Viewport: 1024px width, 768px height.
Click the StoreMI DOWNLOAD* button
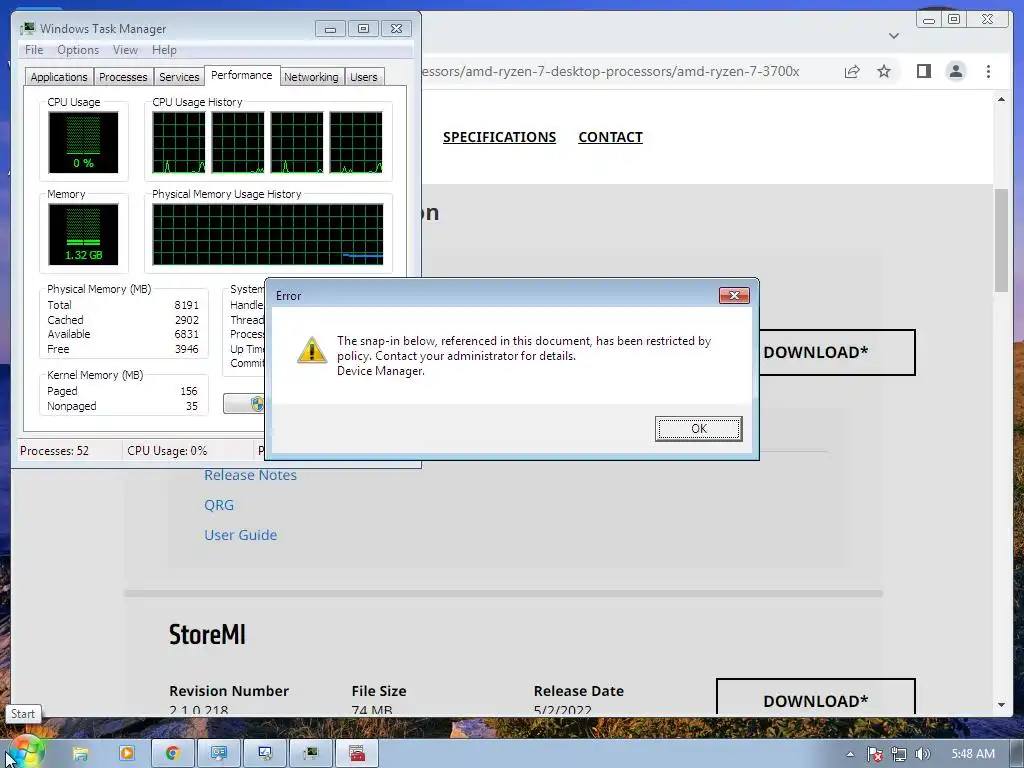[x=816, y=697]
